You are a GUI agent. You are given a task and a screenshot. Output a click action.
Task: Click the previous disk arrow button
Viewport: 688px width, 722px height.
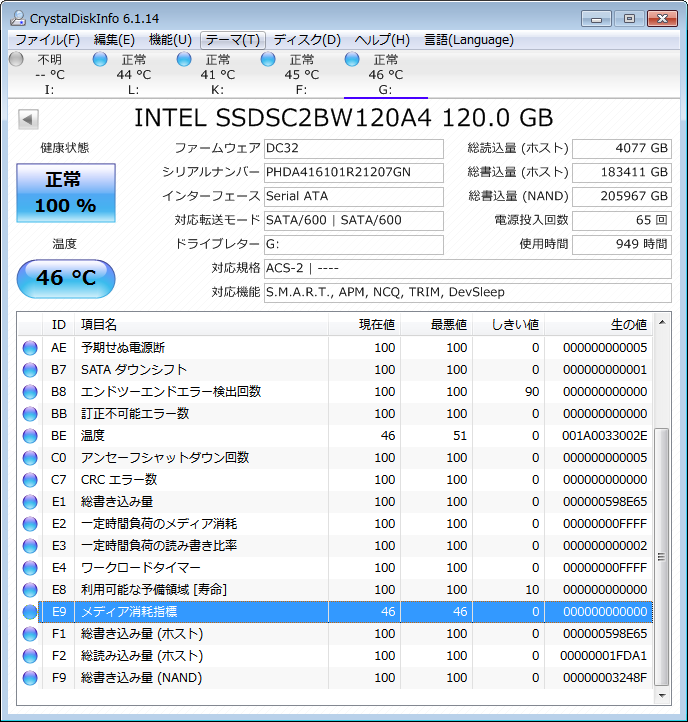(x=28, y=120)
